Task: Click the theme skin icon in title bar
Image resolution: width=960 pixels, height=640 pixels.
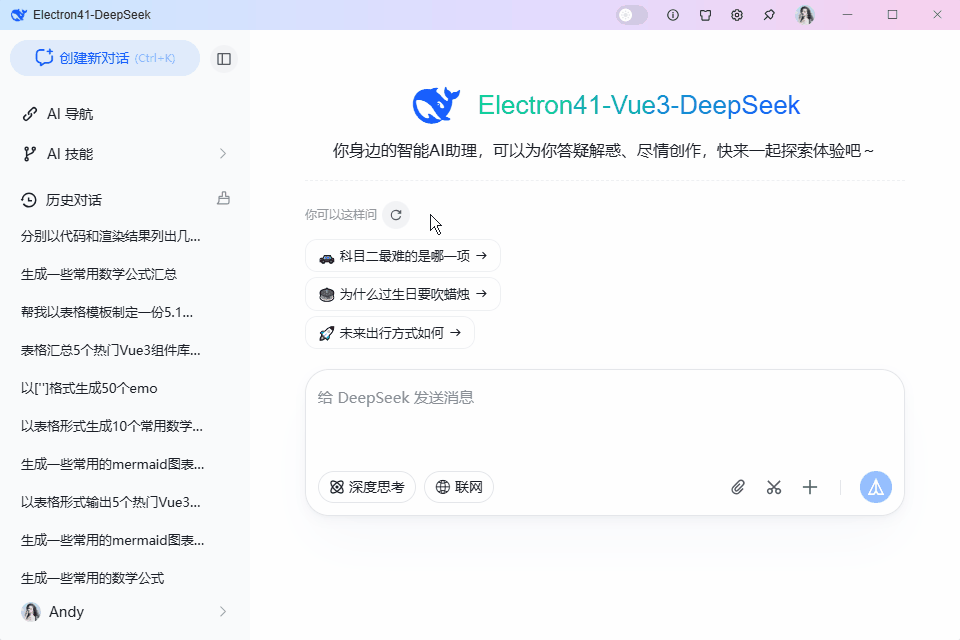Action: pyautogui.click(x=705, y=15)
